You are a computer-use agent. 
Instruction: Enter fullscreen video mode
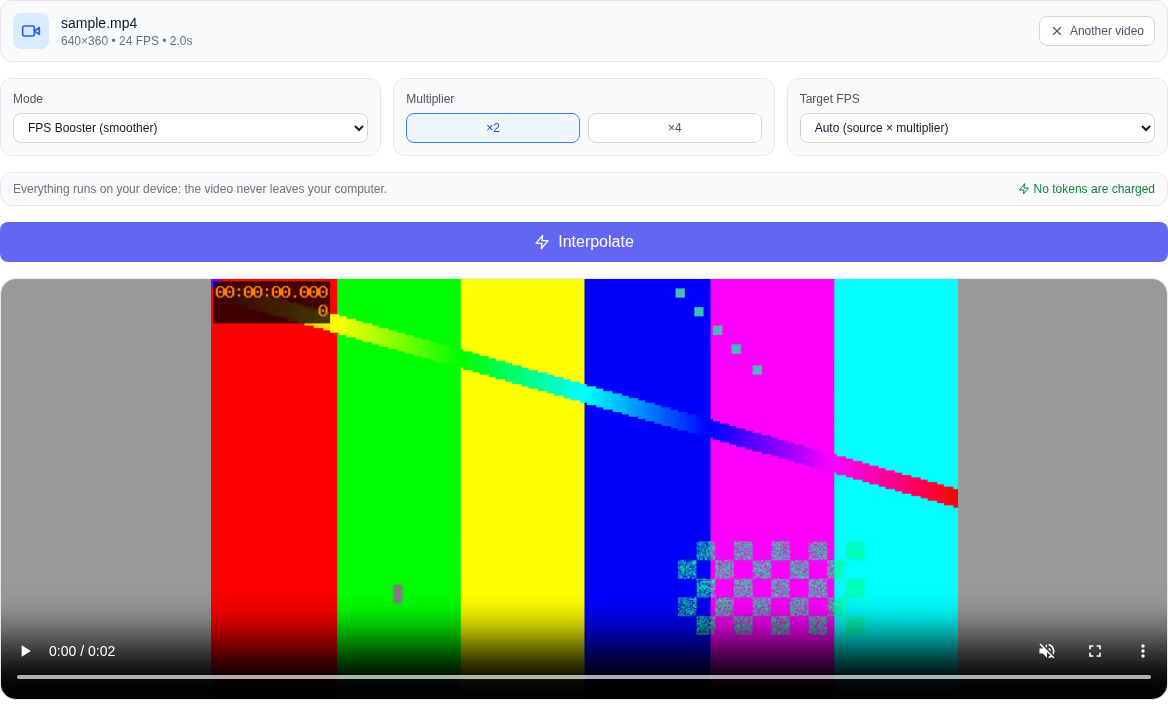pyautogui.click(x=1094, y=651)
